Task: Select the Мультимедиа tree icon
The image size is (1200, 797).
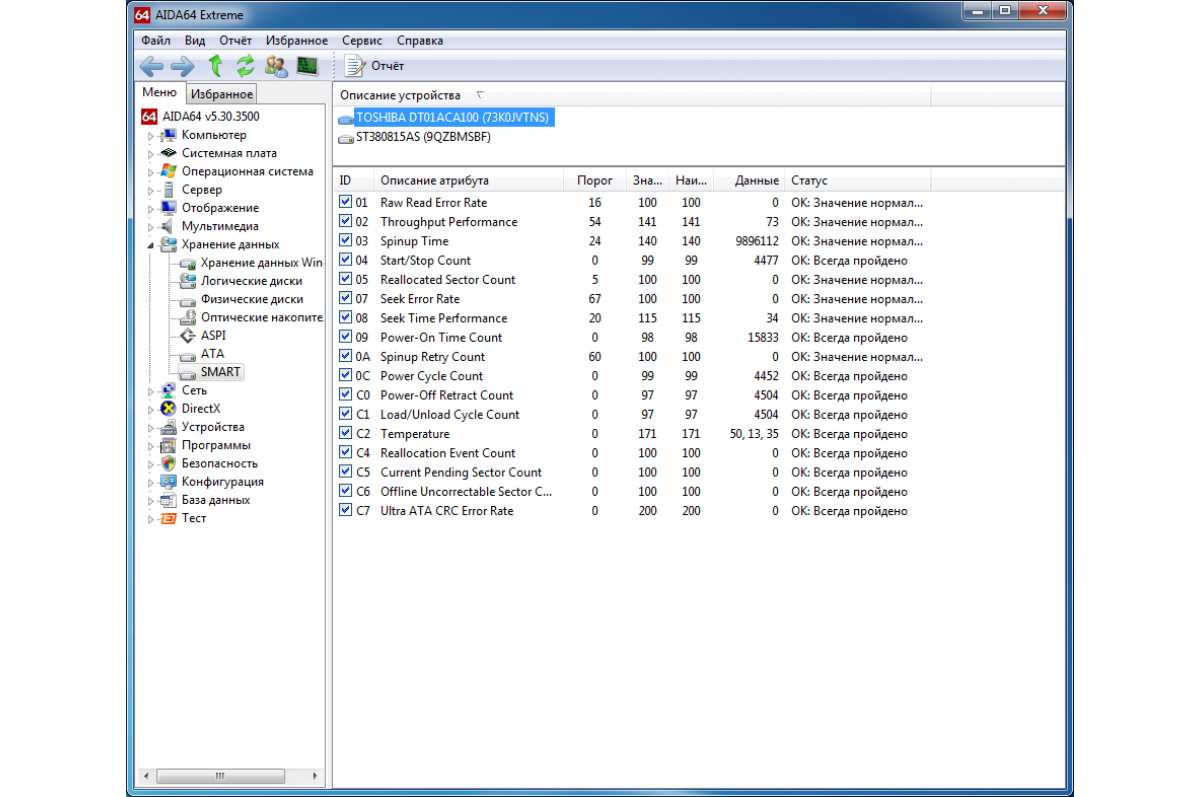Action: (169, 226)
